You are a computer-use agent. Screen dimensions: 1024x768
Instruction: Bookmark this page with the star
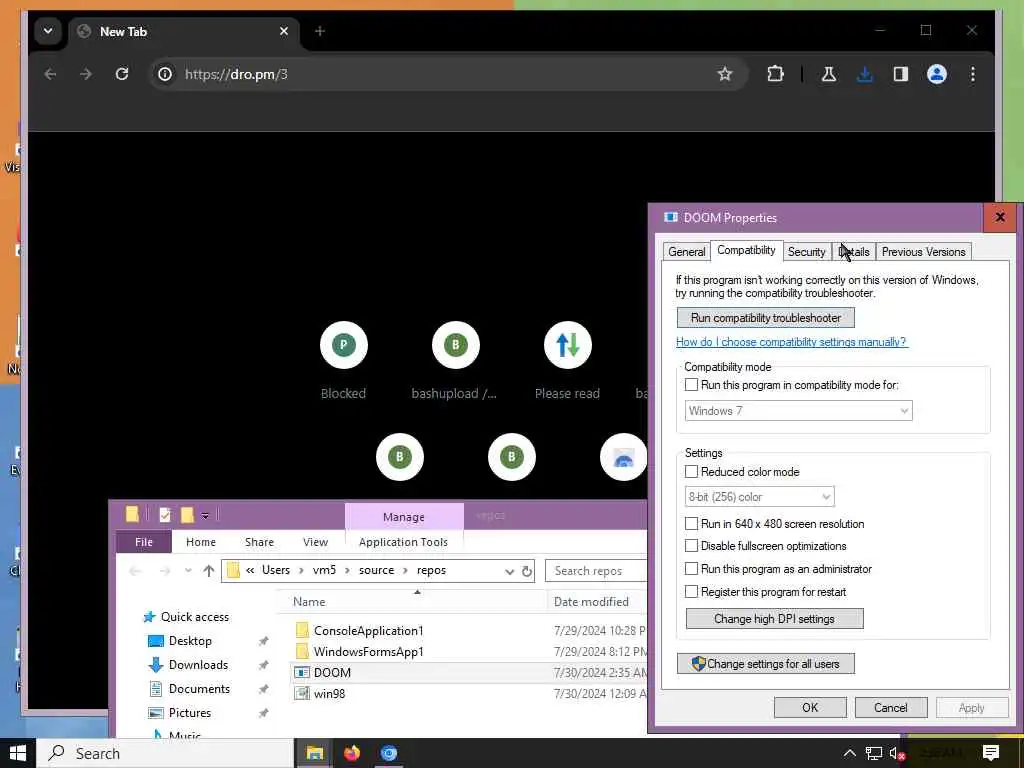[725, 74]
